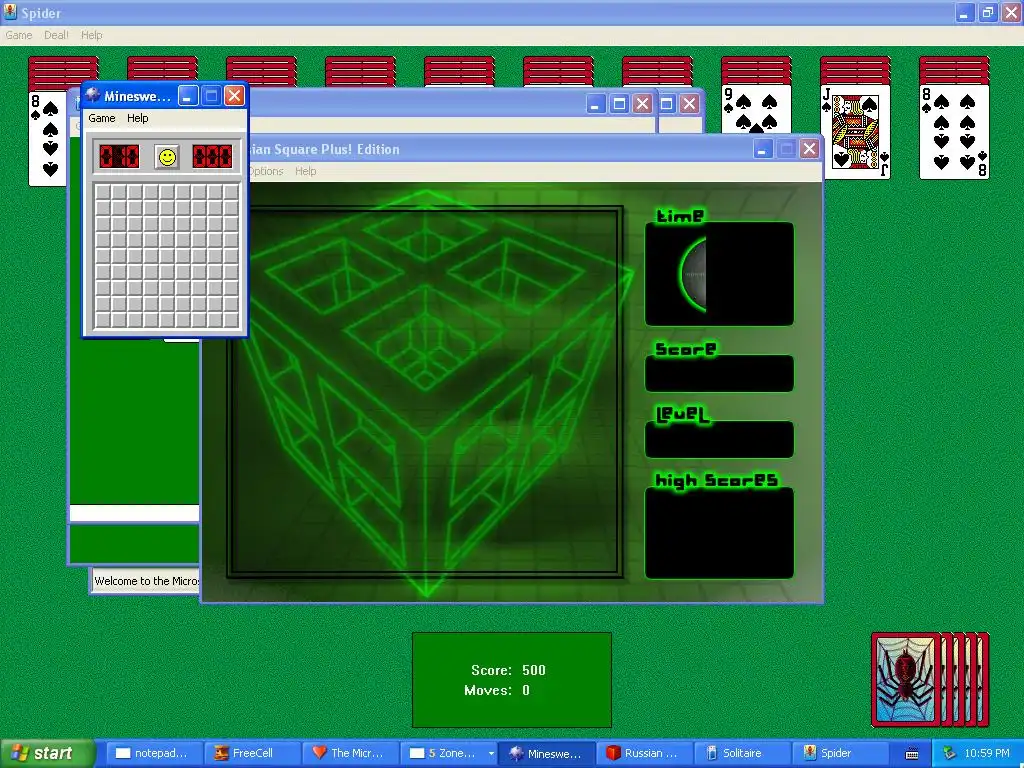Screen dimensions: 1024x768
Task: Select the Jack of spades card
Action: 855,132
